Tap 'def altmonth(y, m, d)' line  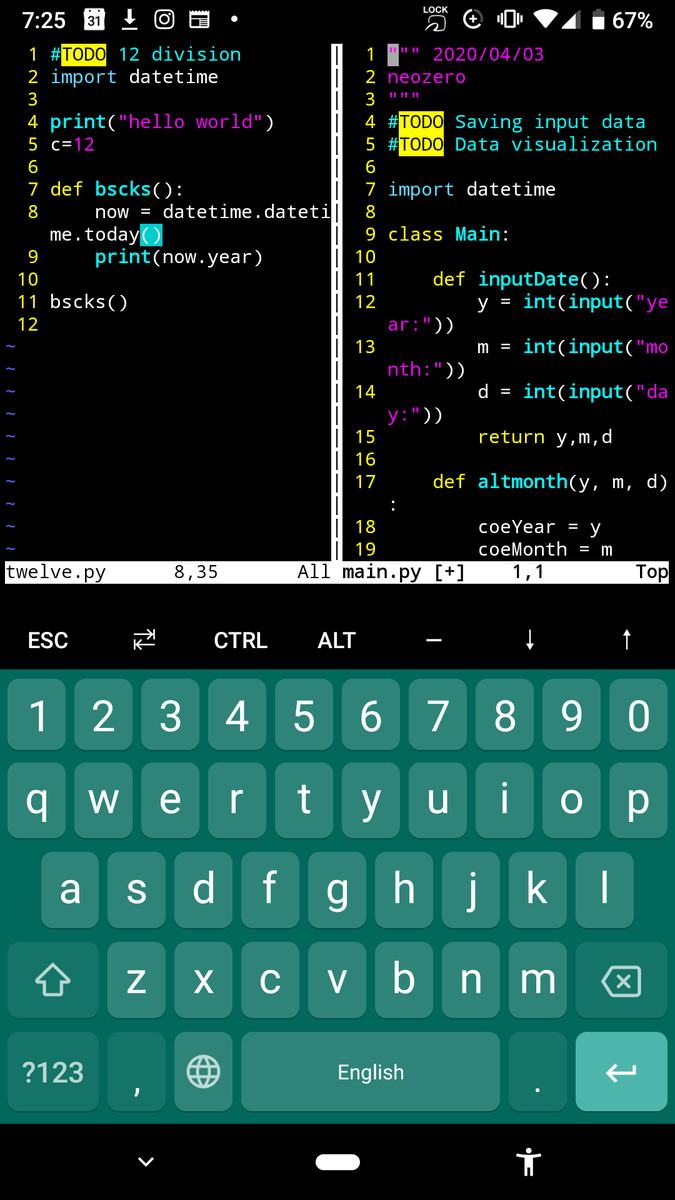click(x=550, y=482)
